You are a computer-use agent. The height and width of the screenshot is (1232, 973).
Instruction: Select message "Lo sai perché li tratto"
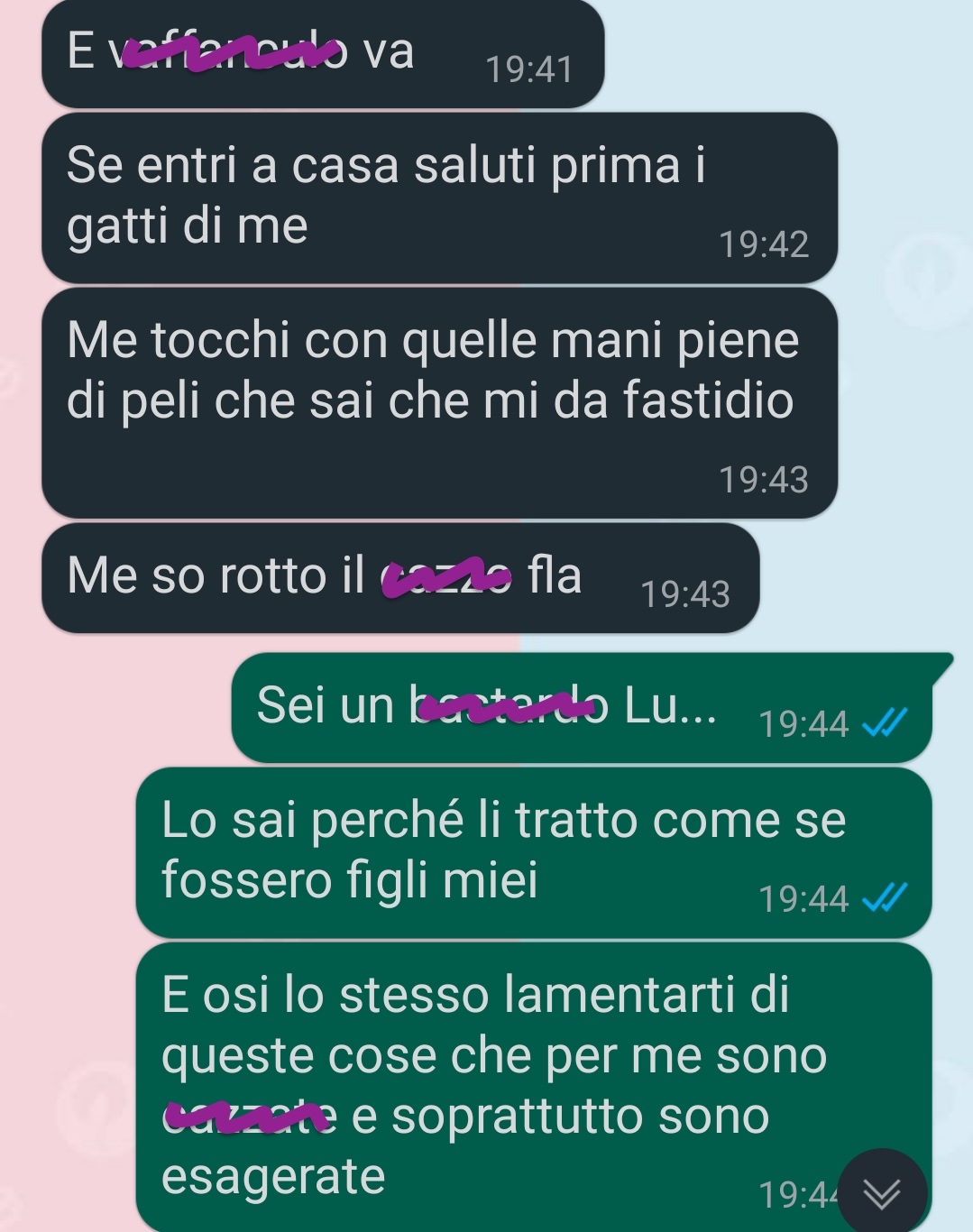click(x=534, y=853)
